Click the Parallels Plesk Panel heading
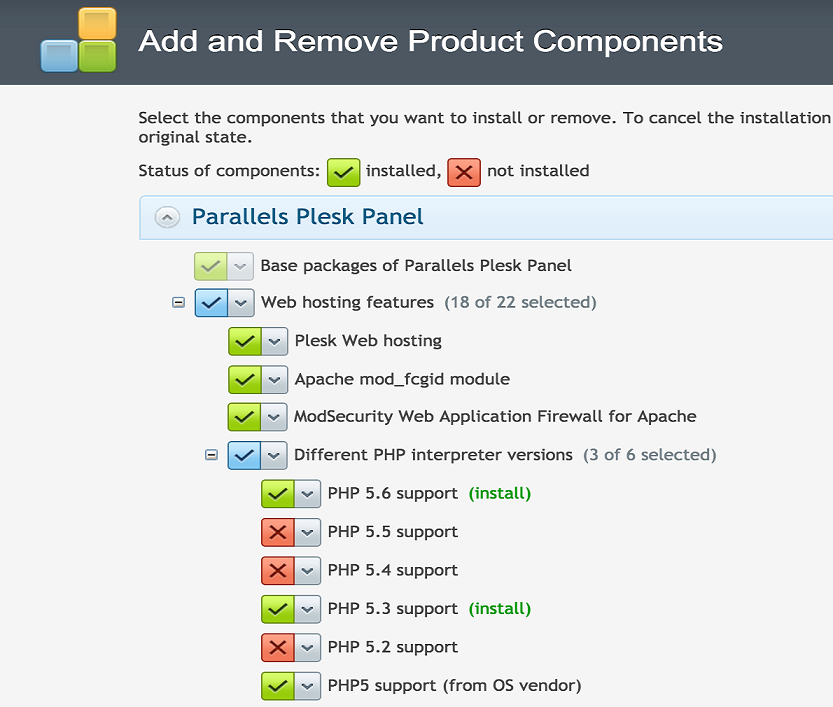The width and height of the screenshot is (833, 707). point(308,217)
